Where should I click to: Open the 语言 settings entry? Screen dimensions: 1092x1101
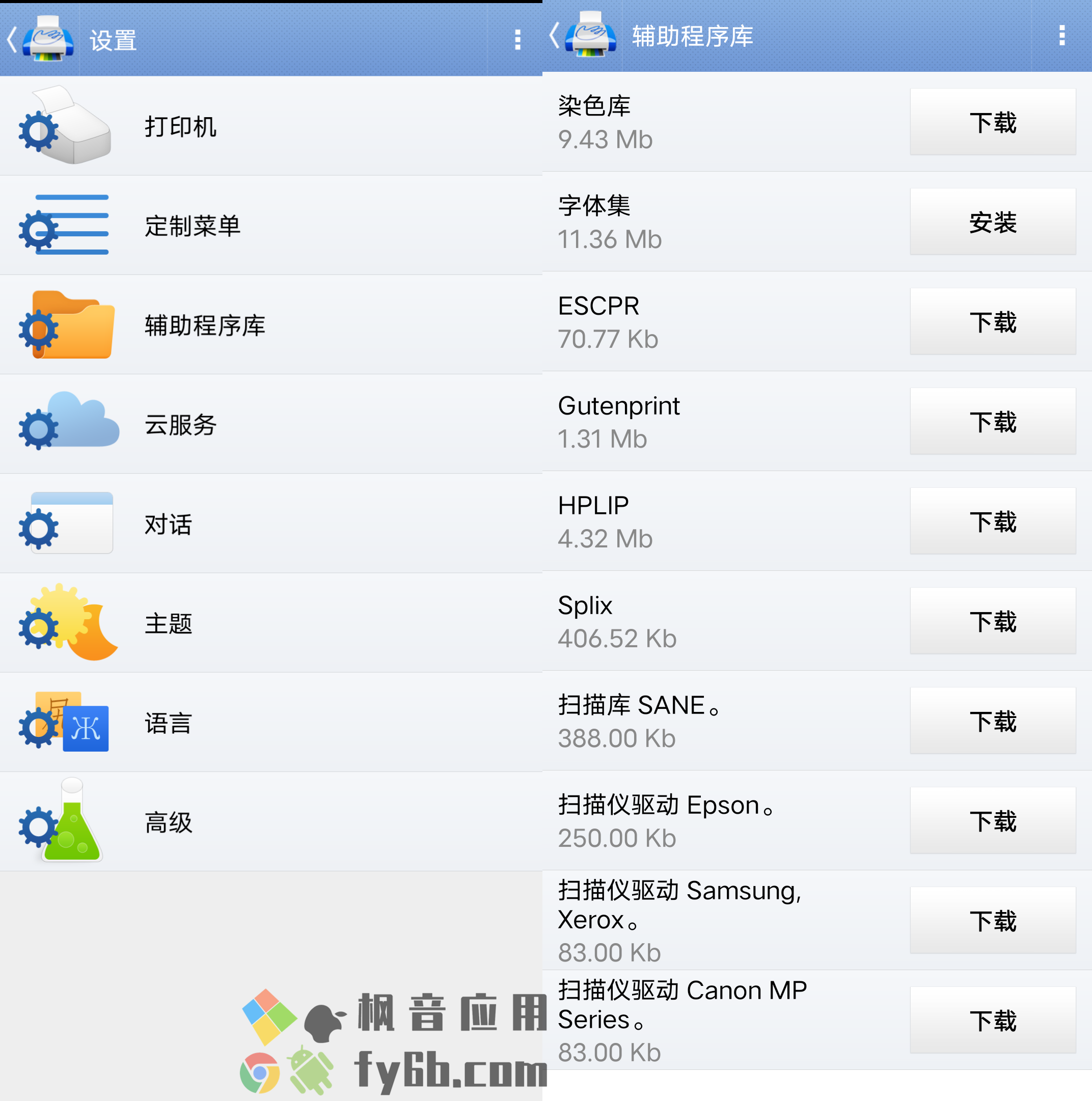tap(271, 723)
